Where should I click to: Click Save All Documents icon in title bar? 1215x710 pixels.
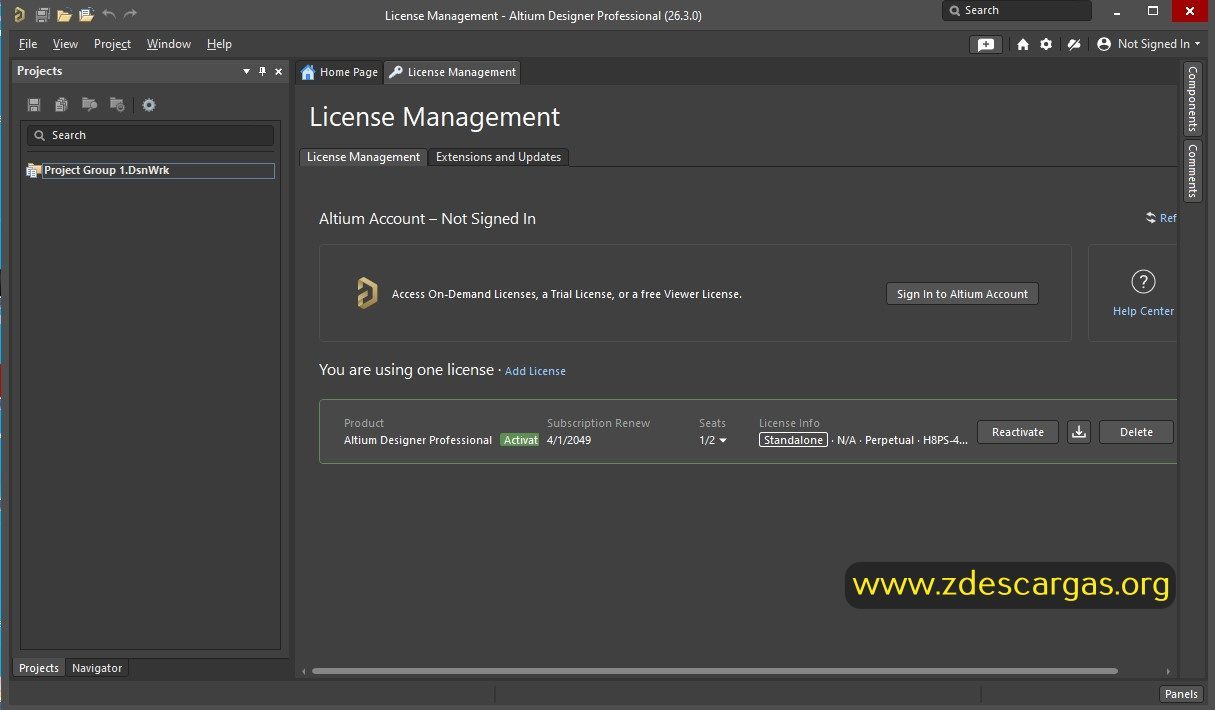[x=42, y=14]
